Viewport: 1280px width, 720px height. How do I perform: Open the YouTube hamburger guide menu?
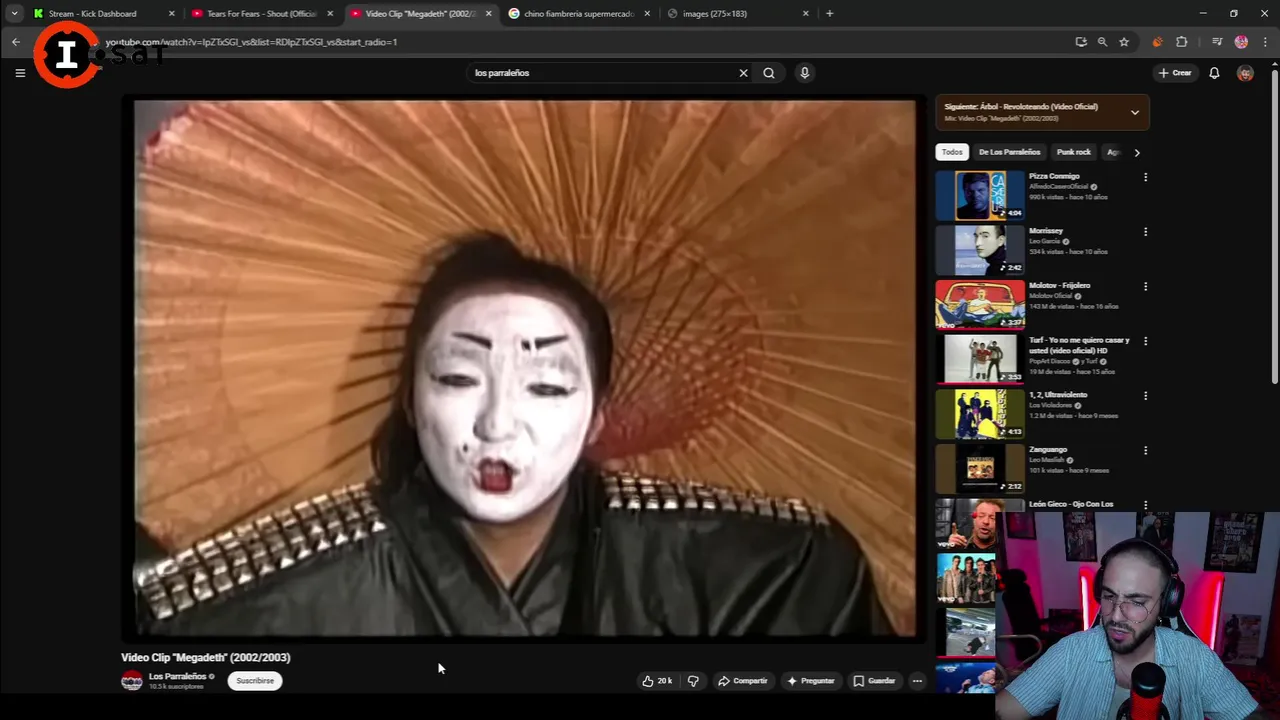coord(20,73)
